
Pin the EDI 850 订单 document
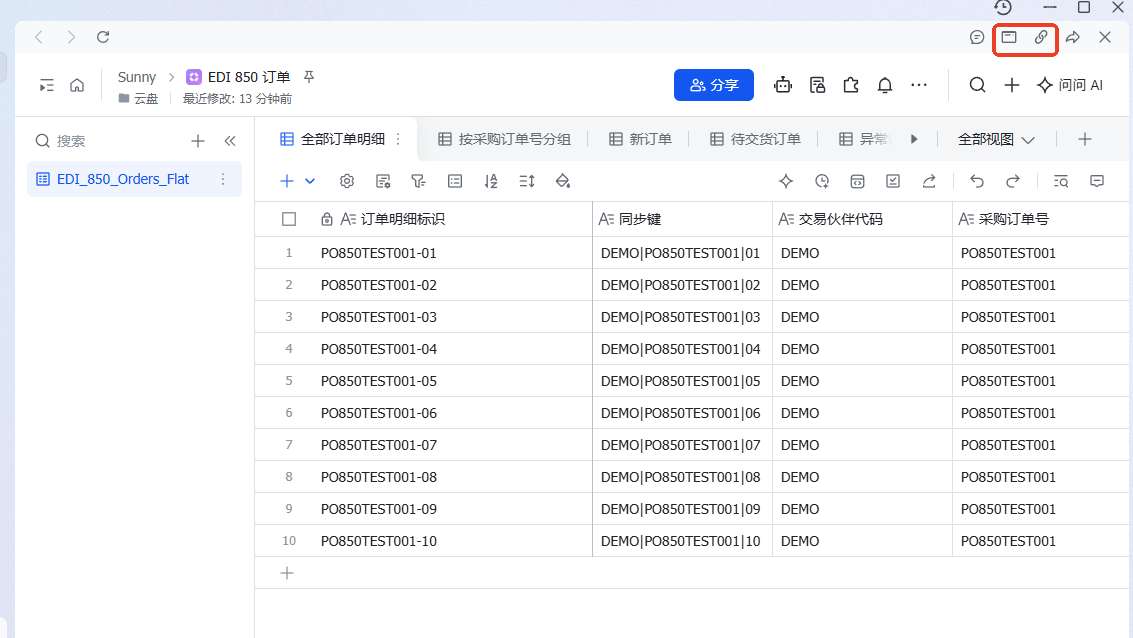coord(309,77)
